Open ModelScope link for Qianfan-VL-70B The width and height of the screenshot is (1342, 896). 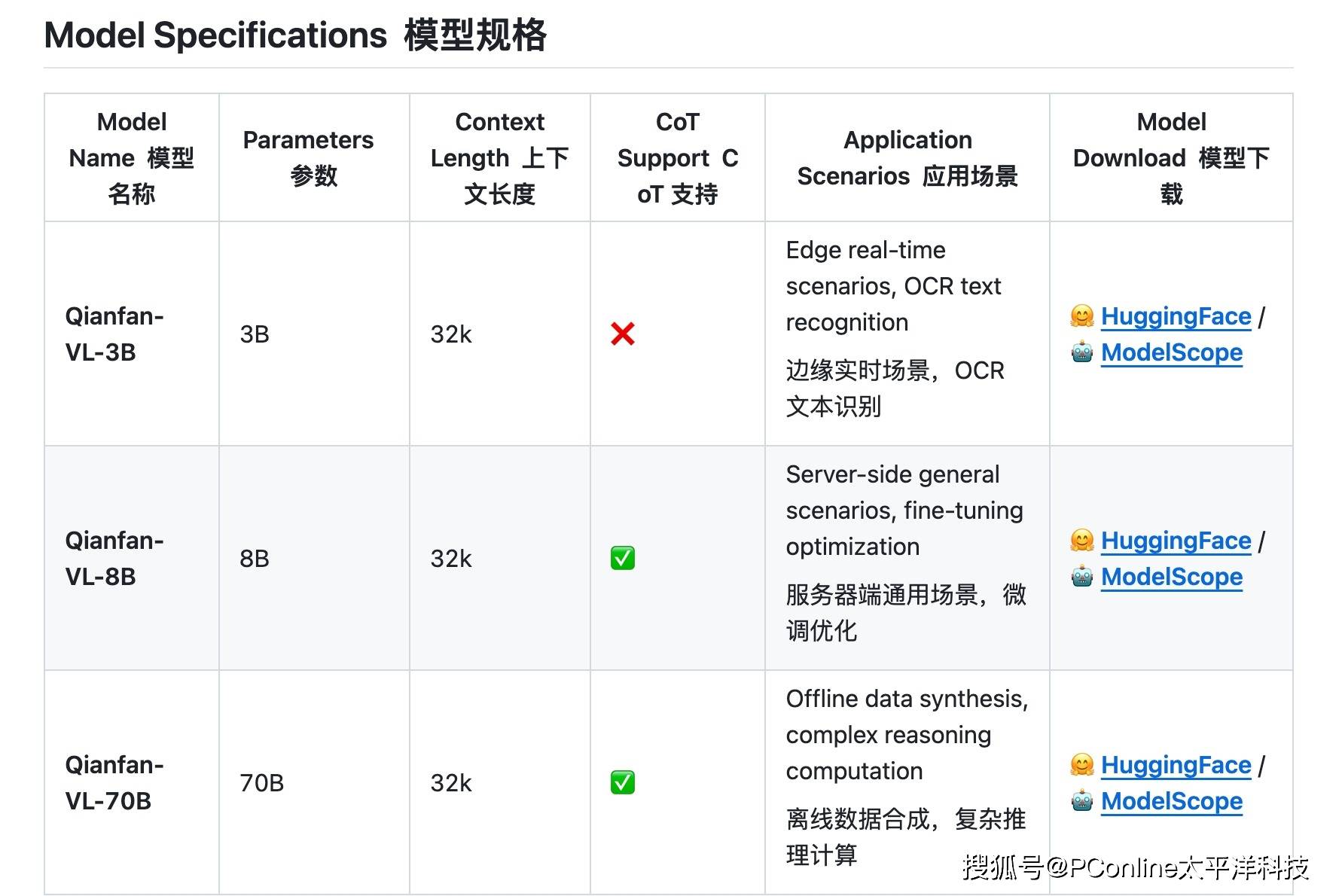coord(1171,801)
